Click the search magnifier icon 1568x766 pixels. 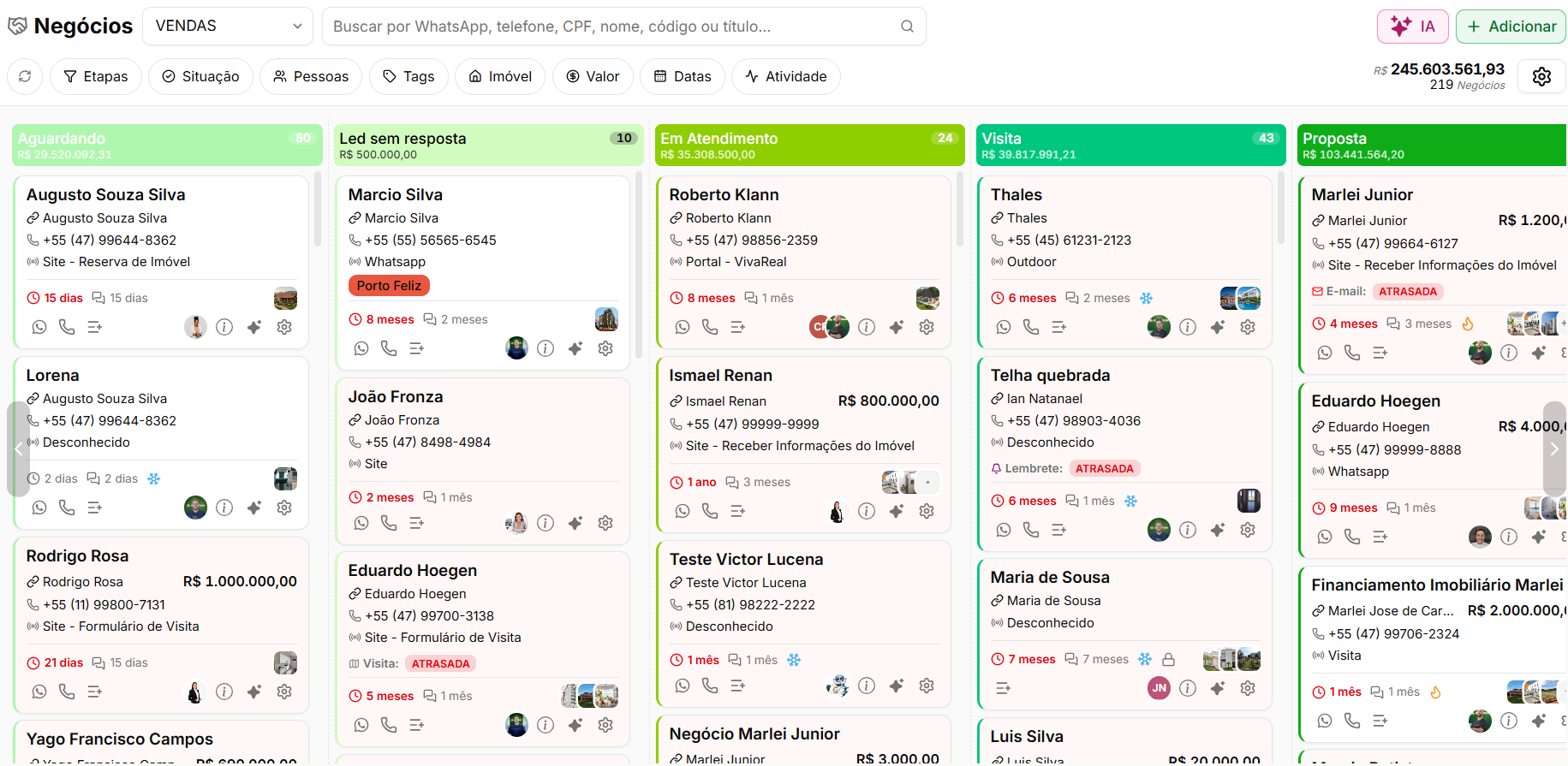[907, 27]
